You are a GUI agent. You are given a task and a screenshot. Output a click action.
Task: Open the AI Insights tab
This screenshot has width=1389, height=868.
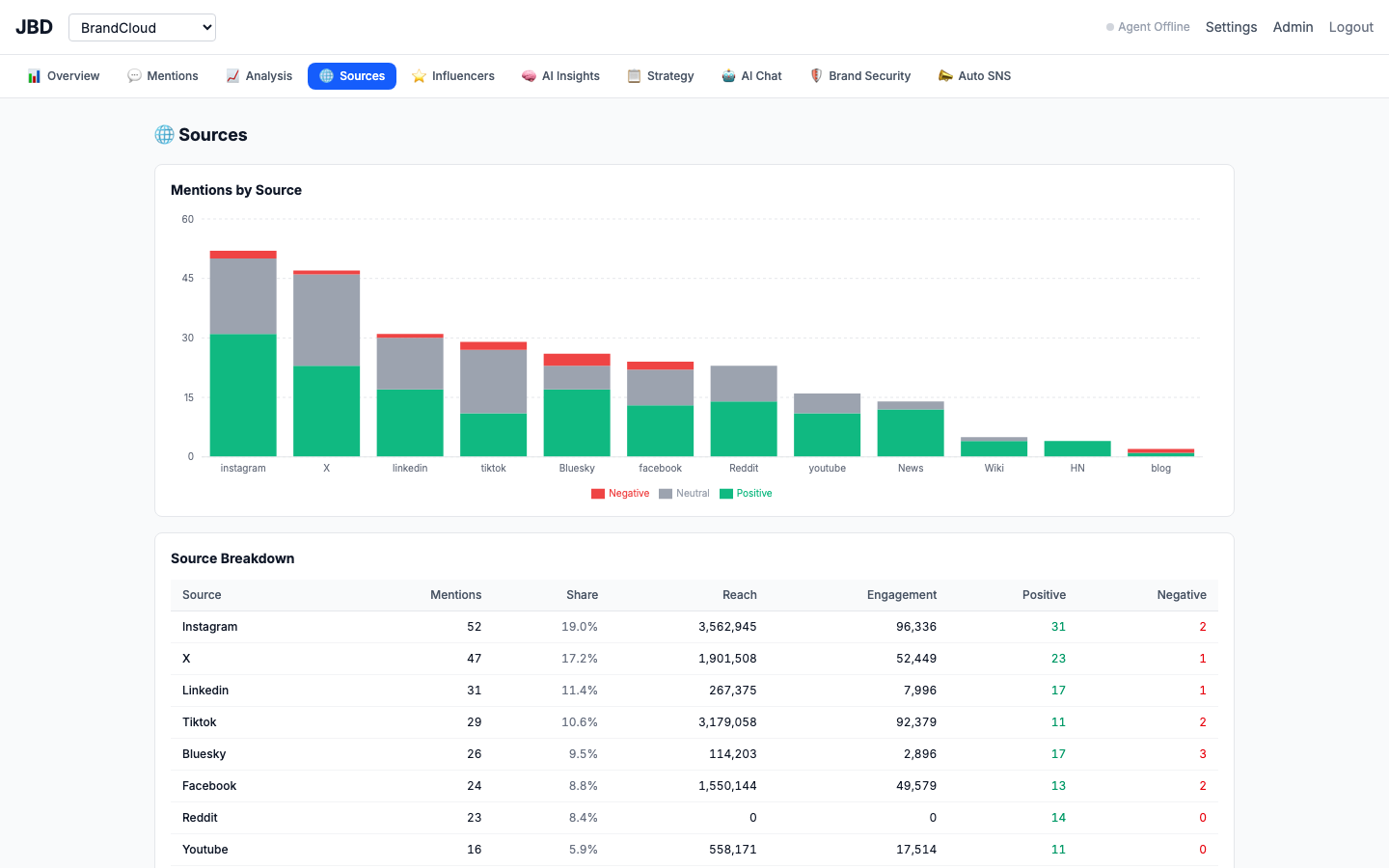tap(560, 76)
